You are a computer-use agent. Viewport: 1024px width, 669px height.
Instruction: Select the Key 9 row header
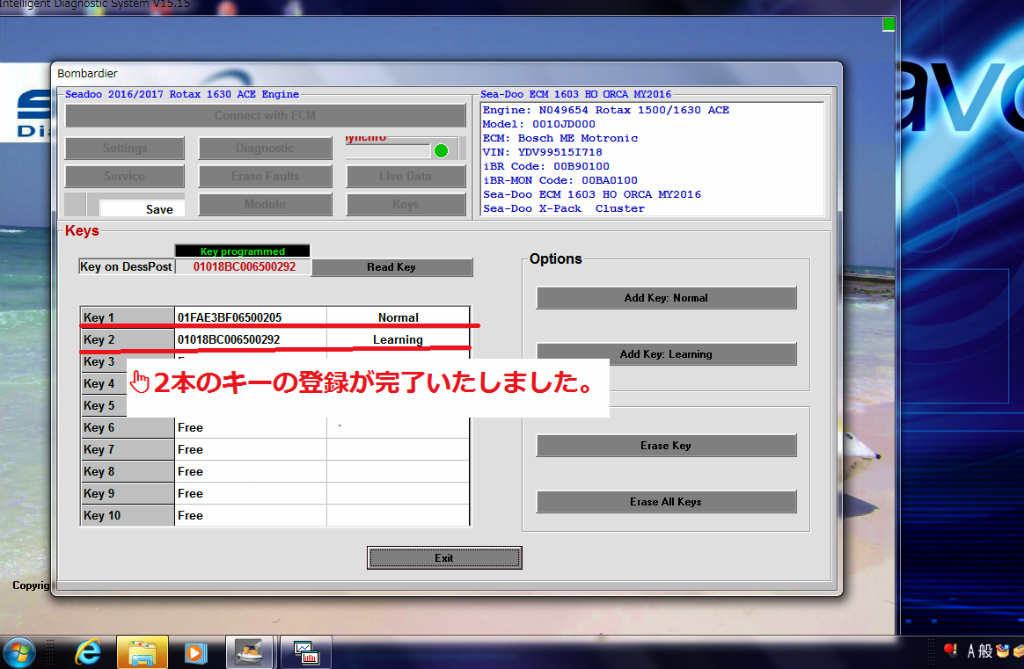pyautogui.click(x=127, y=494)
